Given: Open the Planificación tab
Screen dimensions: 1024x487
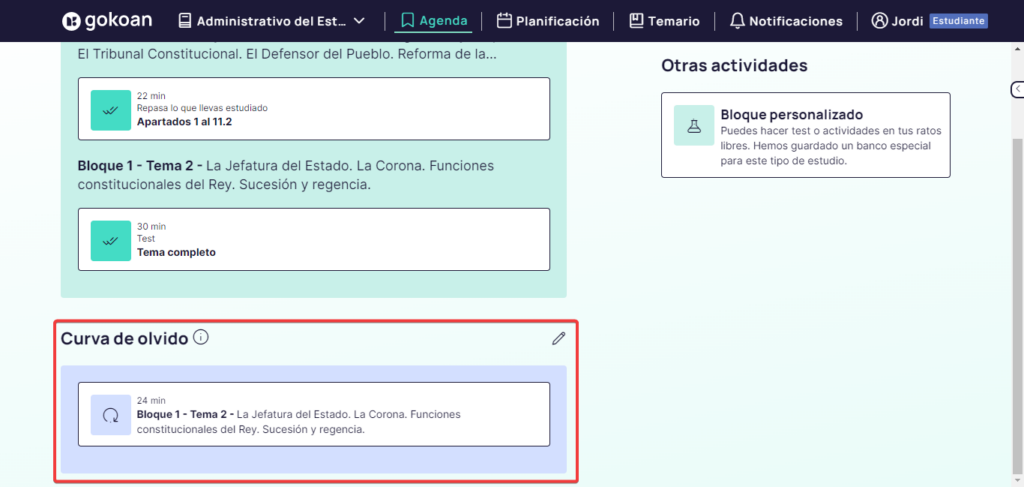Looking at the screenshot, I should tap(547, 21).
